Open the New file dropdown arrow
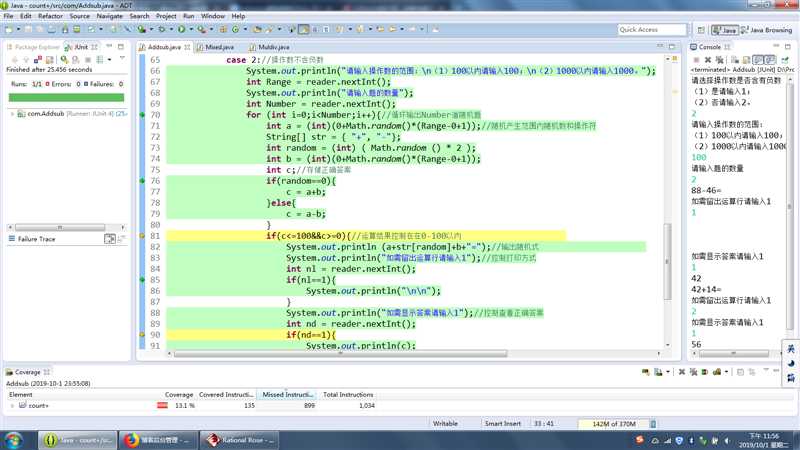This screenshot has width=800, height=450. tap(18, 30)
